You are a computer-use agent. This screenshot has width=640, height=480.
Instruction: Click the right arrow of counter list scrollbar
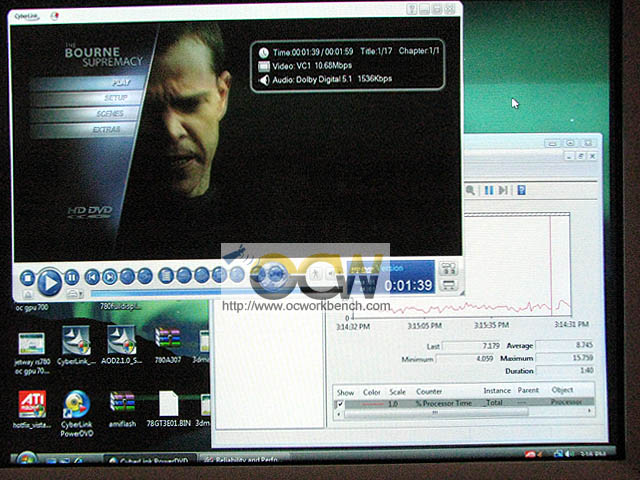point(589,411)
